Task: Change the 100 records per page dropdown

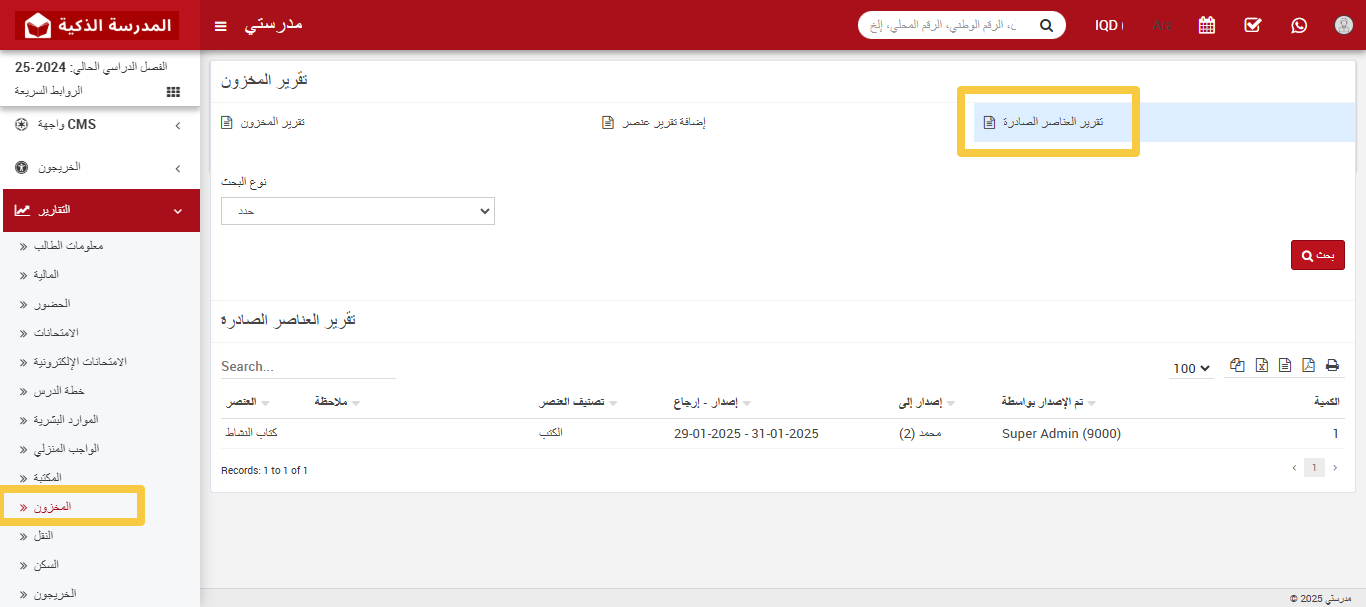Action: 1191,368
